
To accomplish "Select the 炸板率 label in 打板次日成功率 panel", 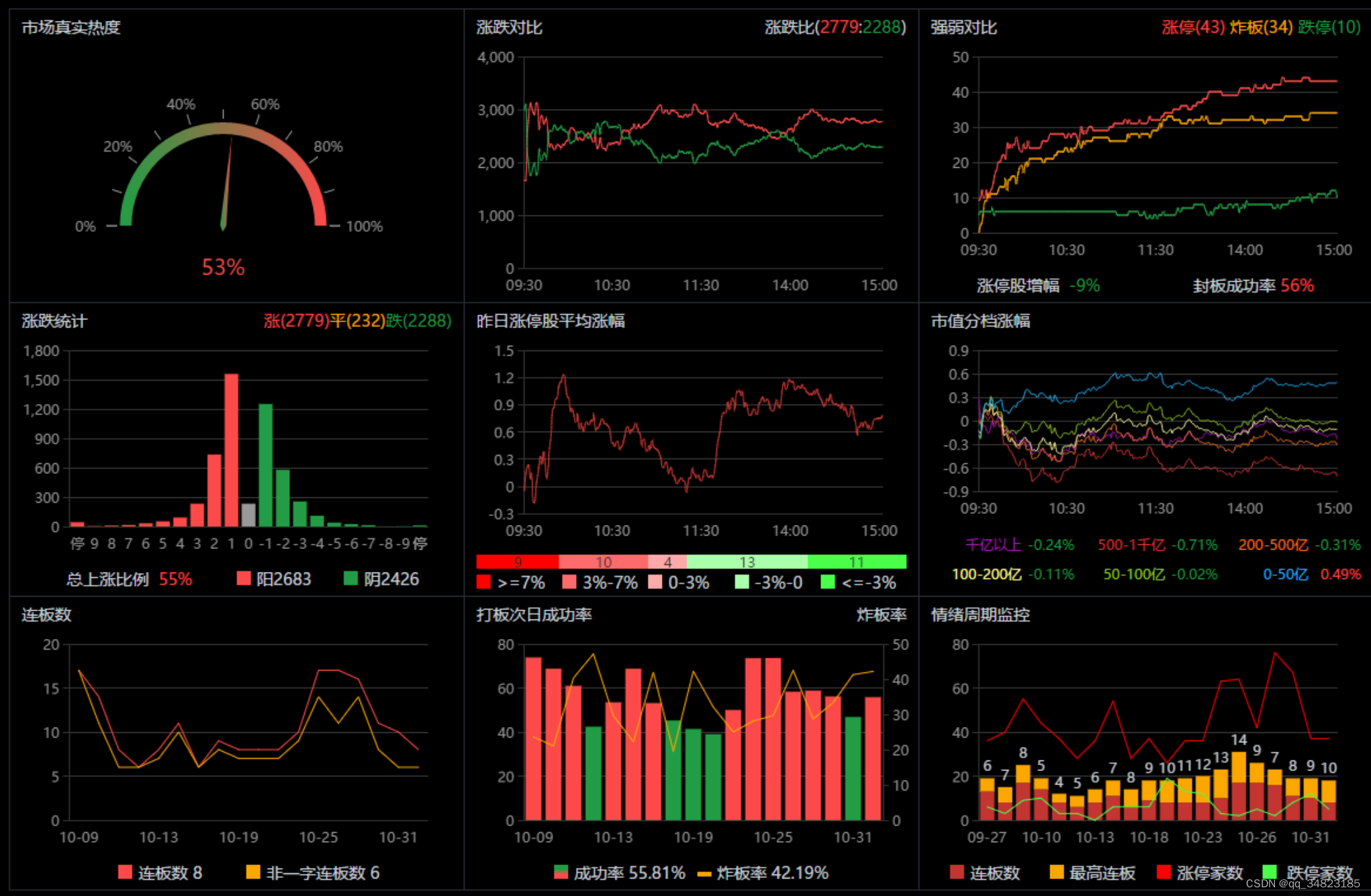I will coord(881,615).
